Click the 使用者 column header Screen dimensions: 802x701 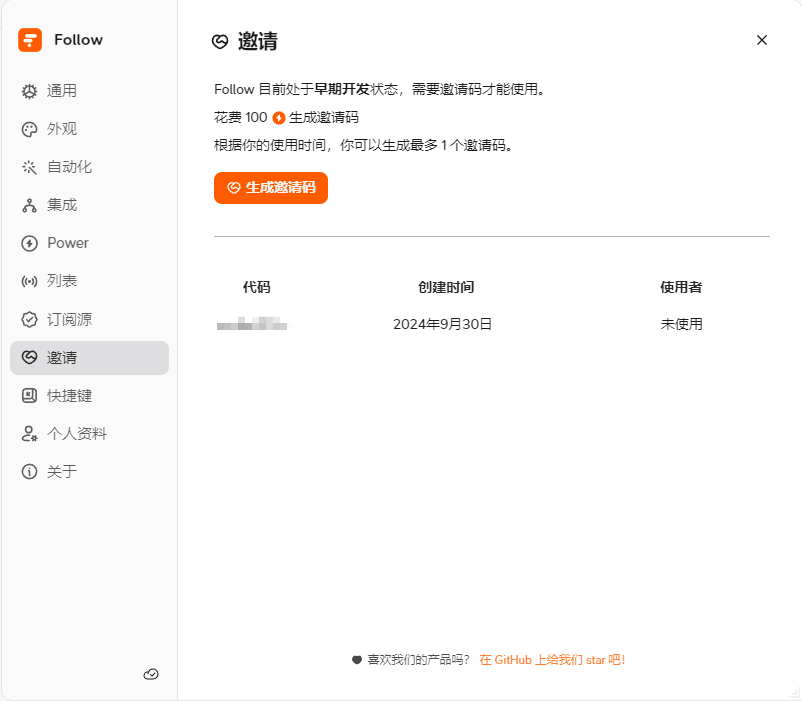[681, 287]
